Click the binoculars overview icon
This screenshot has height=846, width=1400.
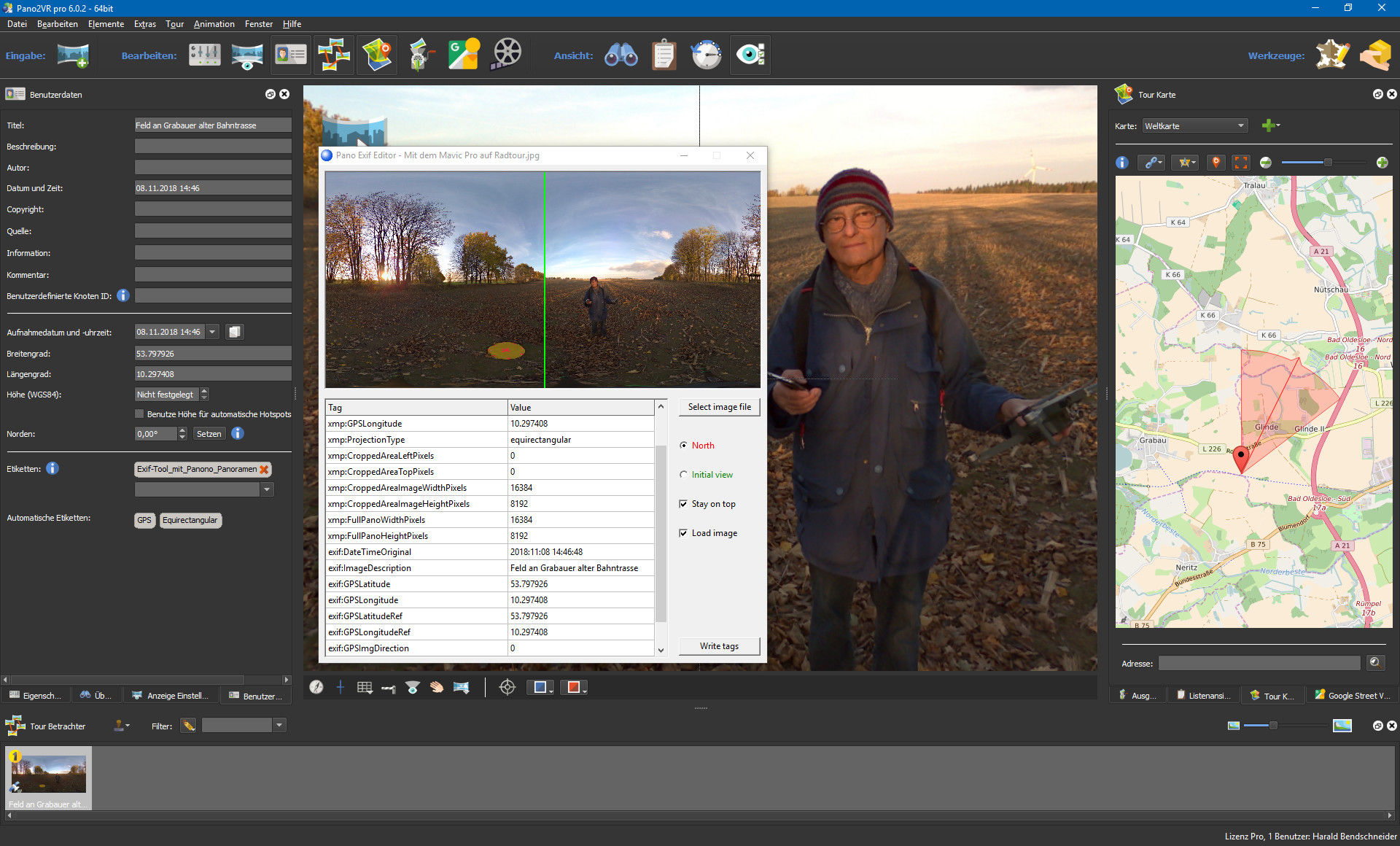pyautogui.click(x=621, y=55)
